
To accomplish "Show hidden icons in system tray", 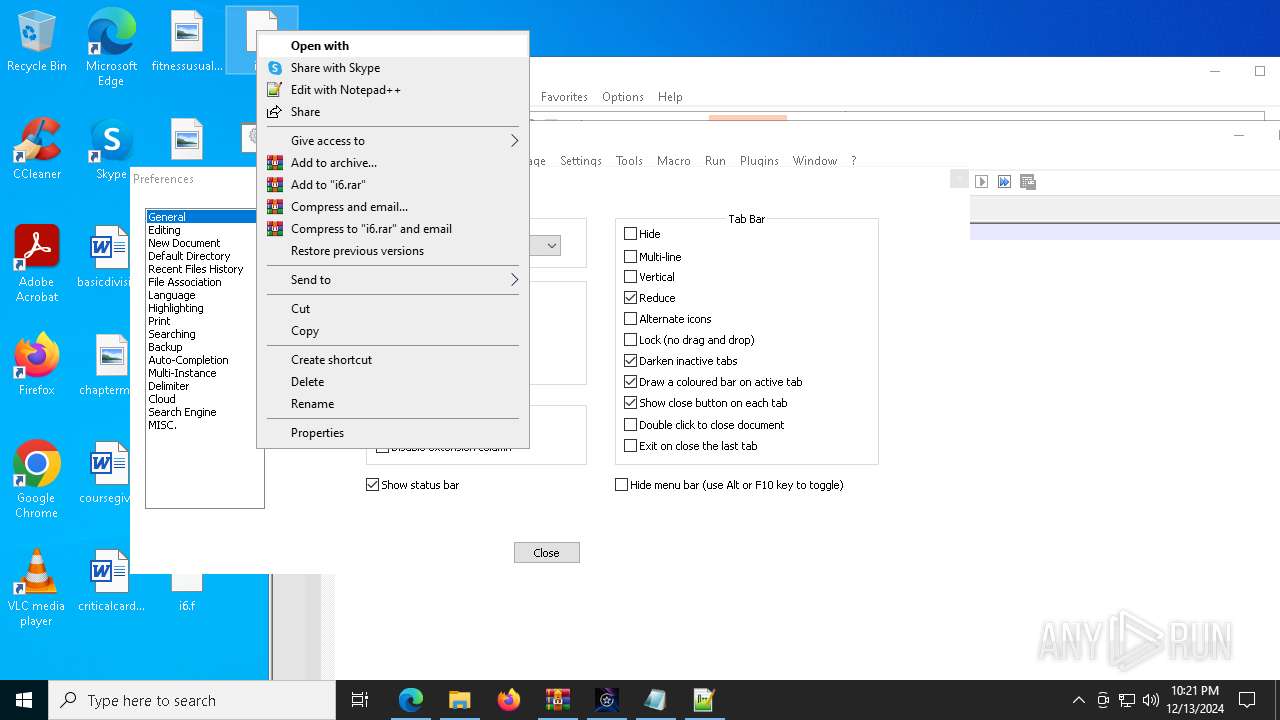I will [1078, 700].
